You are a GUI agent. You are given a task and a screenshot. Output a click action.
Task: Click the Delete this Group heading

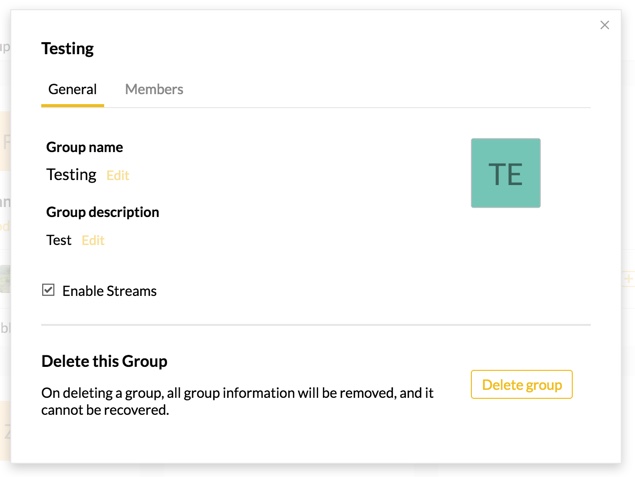click(x=104, y=361)
